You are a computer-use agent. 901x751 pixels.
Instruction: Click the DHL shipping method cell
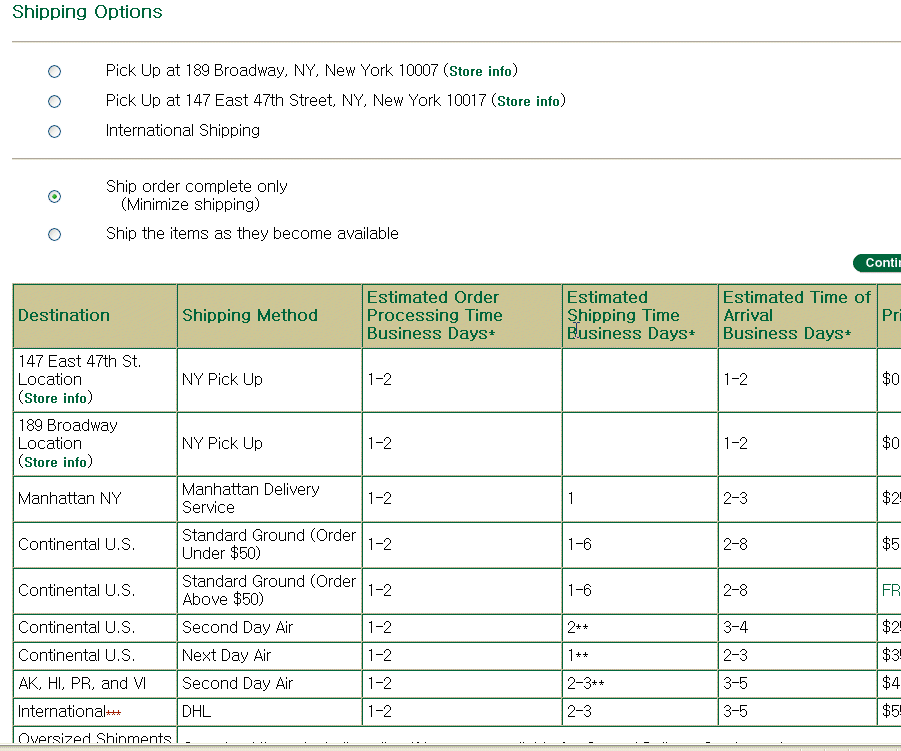point(196,711)
